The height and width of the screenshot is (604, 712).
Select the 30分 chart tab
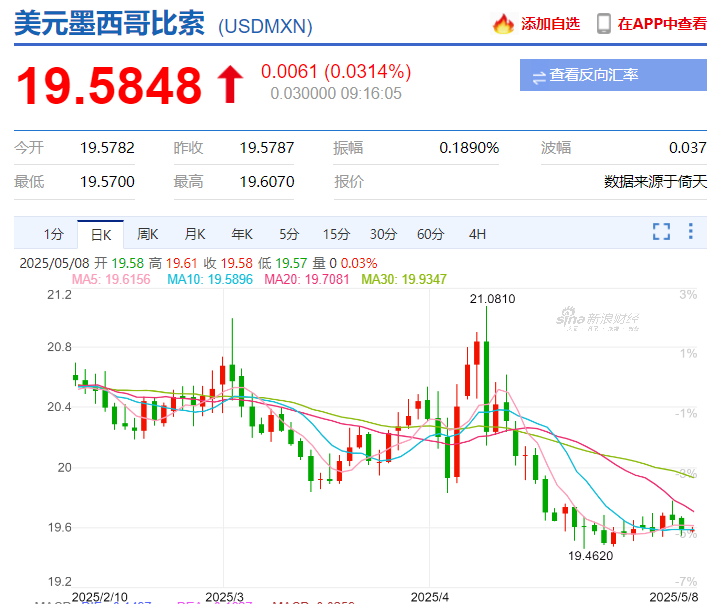[383, 234]
